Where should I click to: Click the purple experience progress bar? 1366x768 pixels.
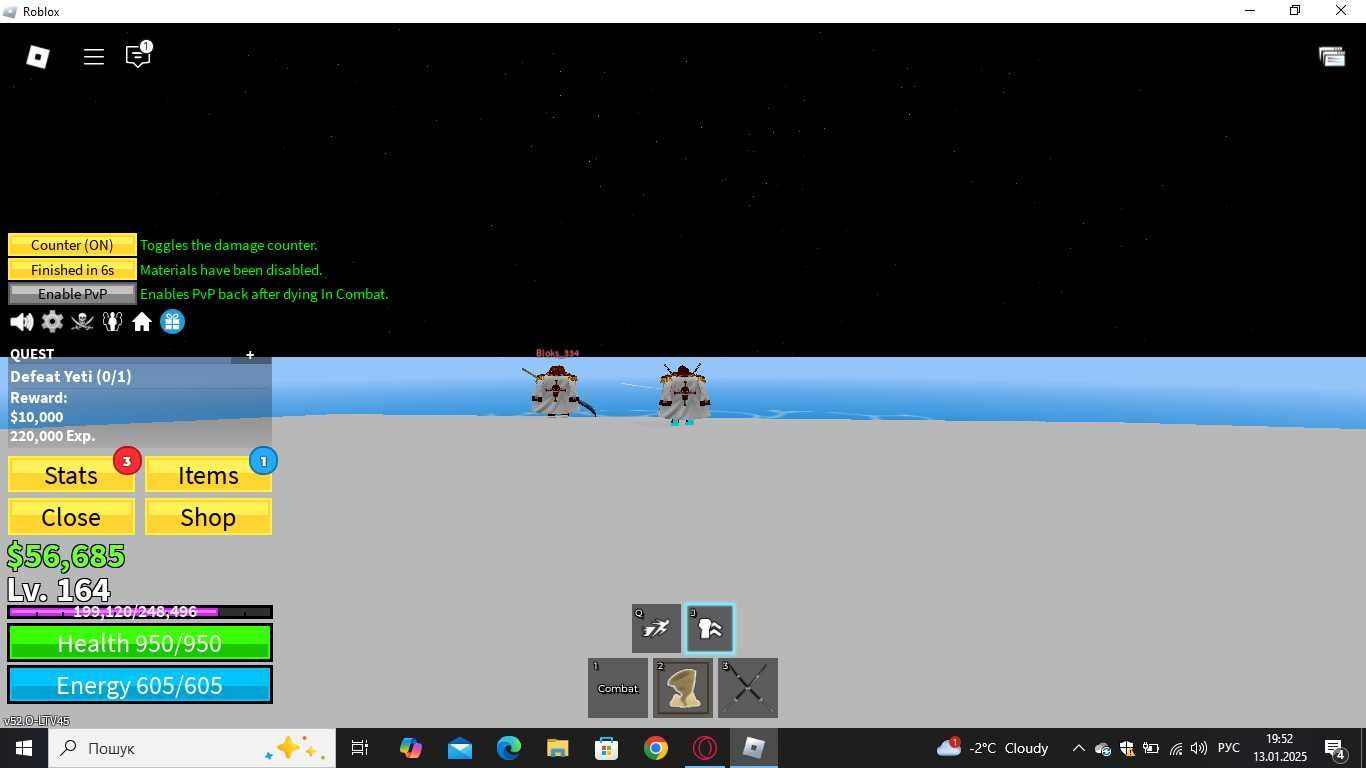coord(140,612)
